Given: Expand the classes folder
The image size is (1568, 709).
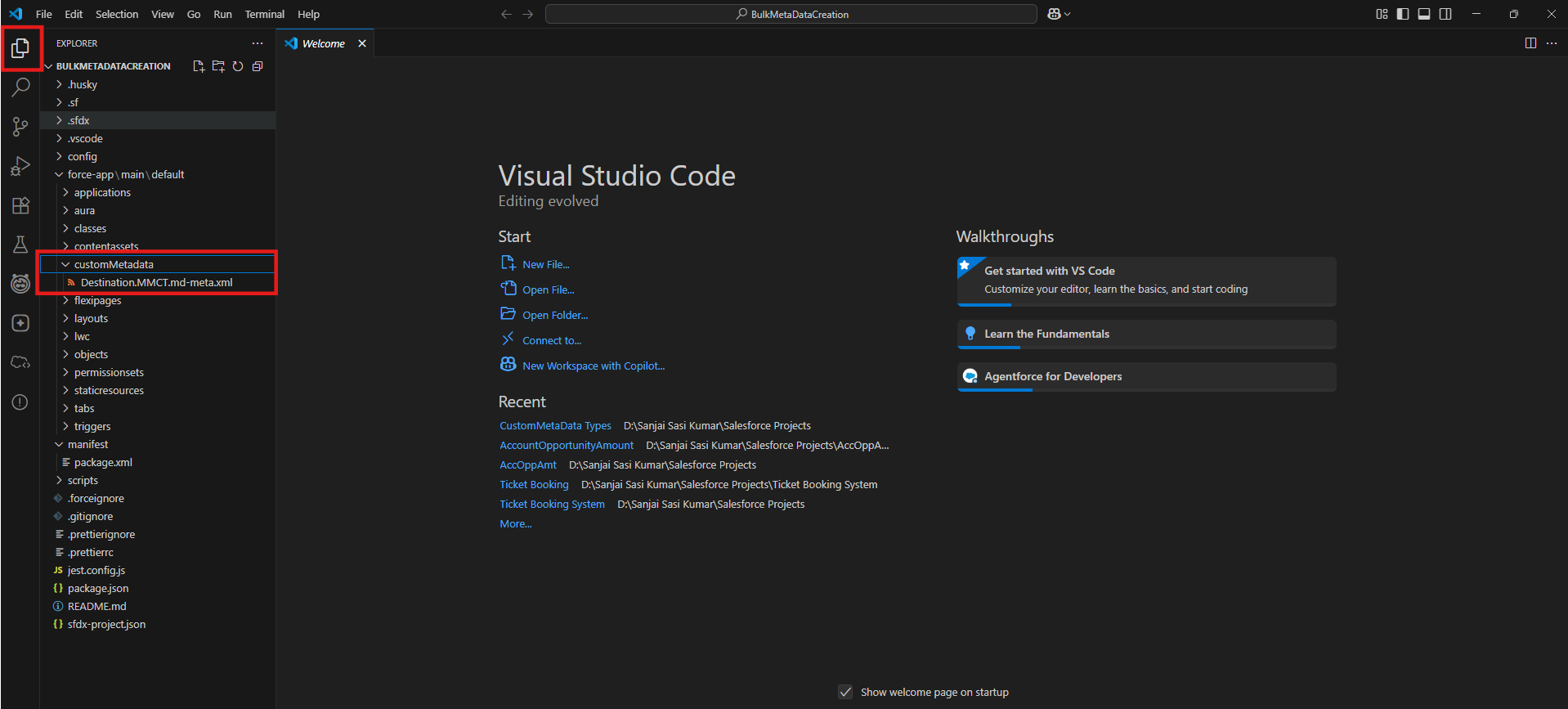Looking at the screenshot, I should (90, 228).
